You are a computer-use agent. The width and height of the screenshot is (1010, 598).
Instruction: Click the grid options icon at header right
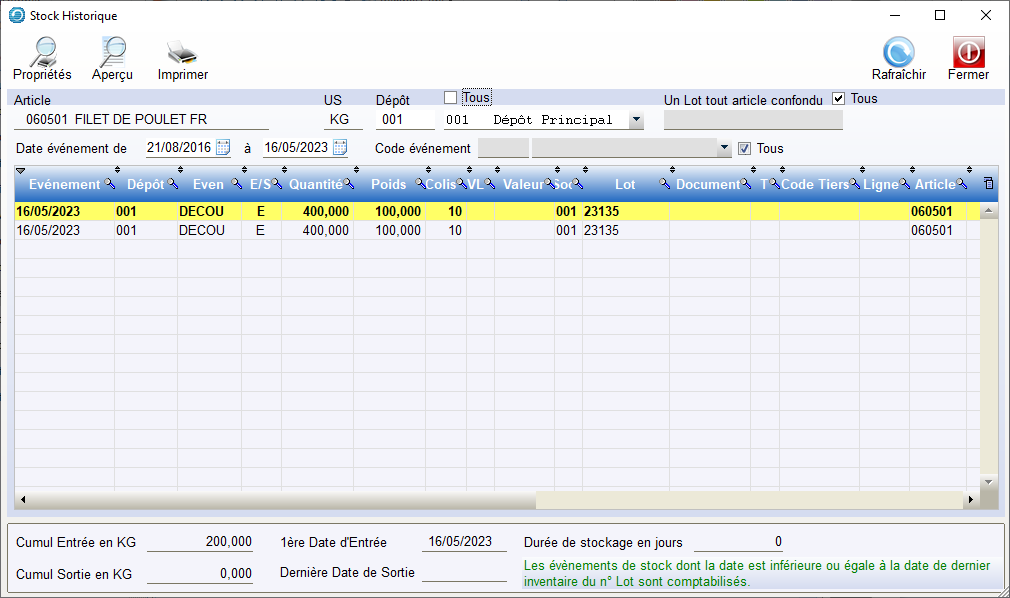click(988, 184)
